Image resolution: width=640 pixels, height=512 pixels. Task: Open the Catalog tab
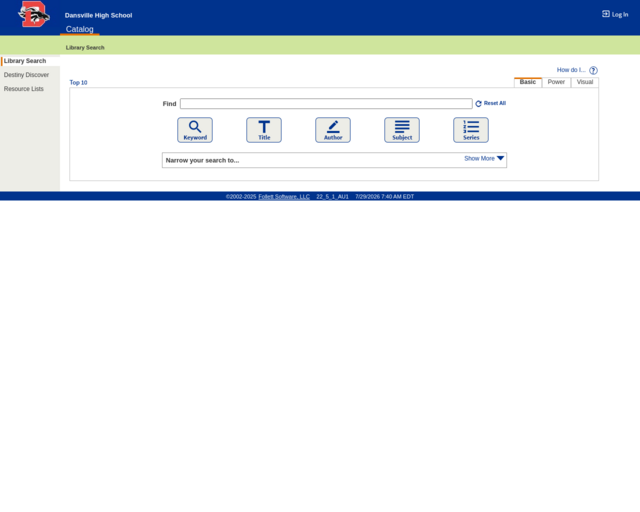(80, 29)
